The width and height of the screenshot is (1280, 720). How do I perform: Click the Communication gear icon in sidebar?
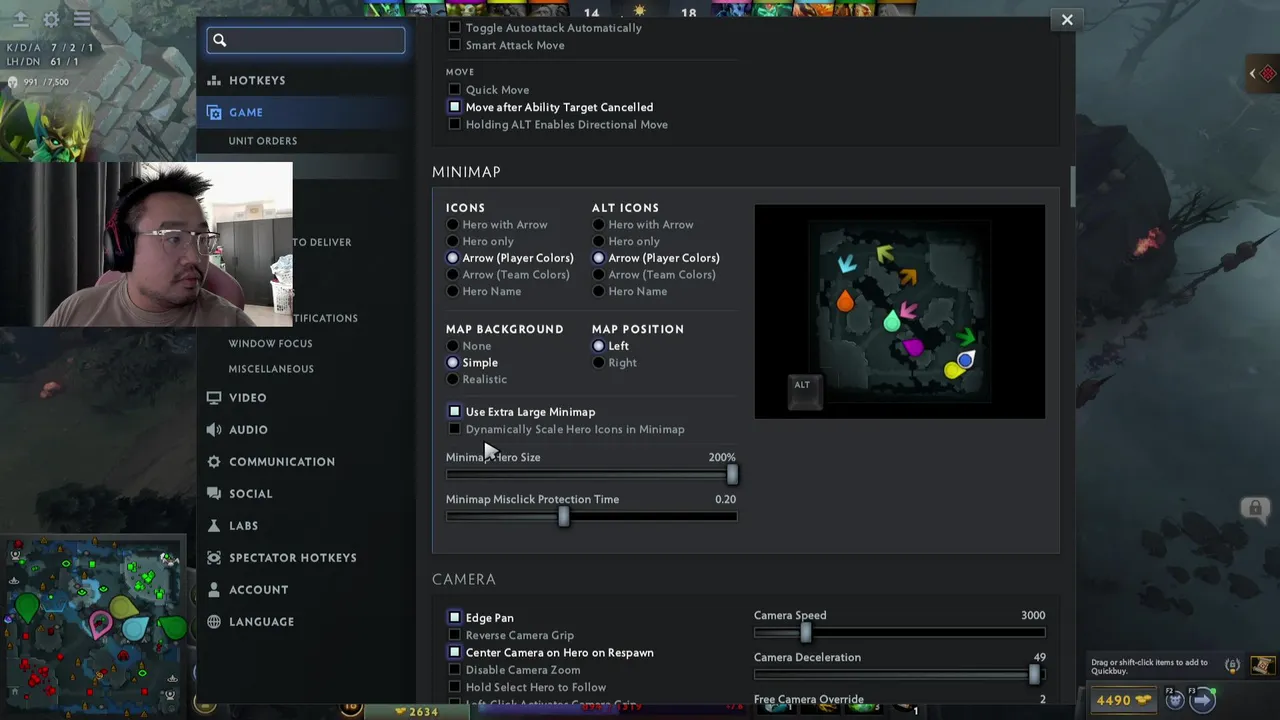[214, 461]
